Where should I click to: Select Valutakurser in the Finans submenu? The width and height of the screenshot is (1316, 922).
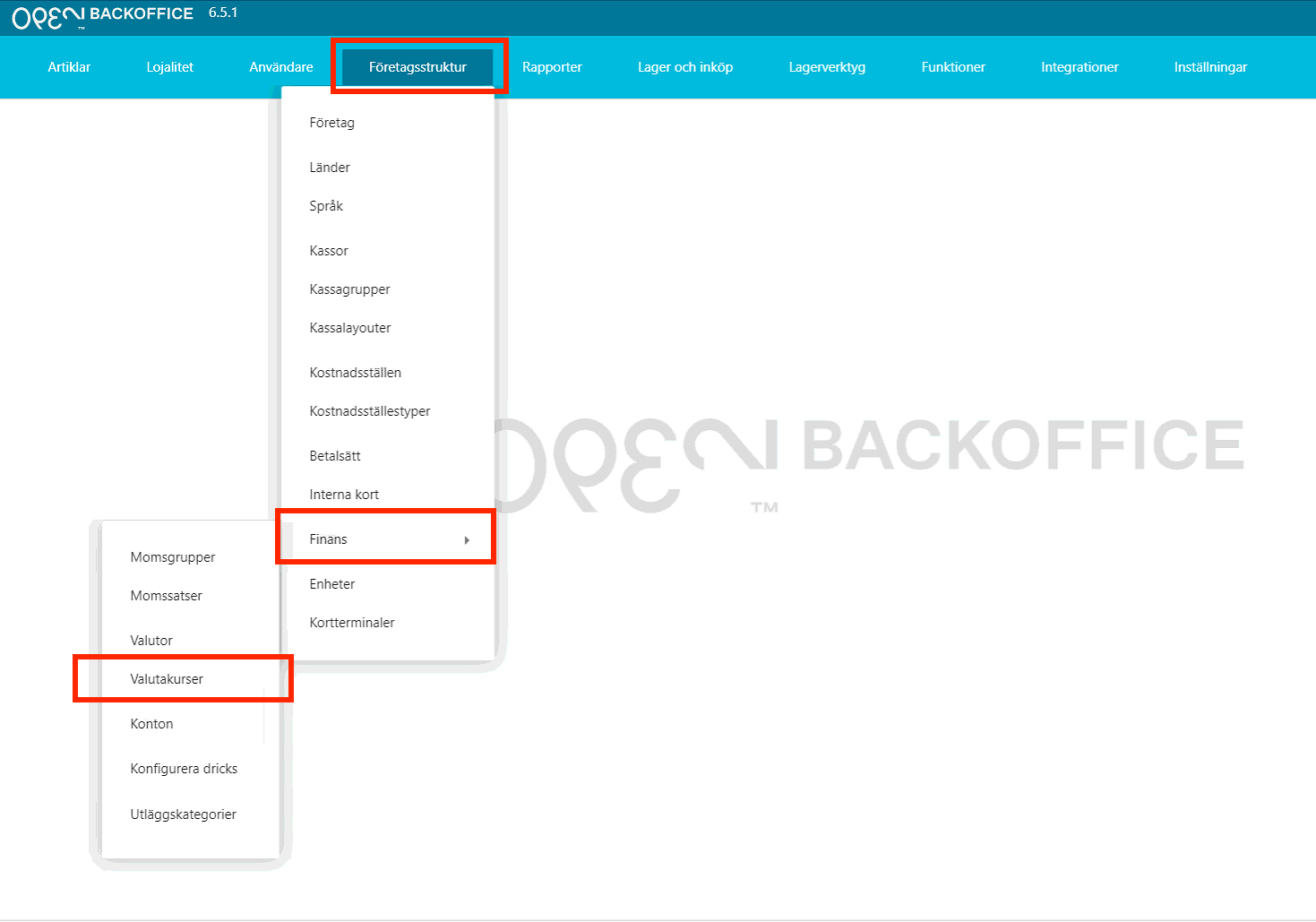(167, 679)
